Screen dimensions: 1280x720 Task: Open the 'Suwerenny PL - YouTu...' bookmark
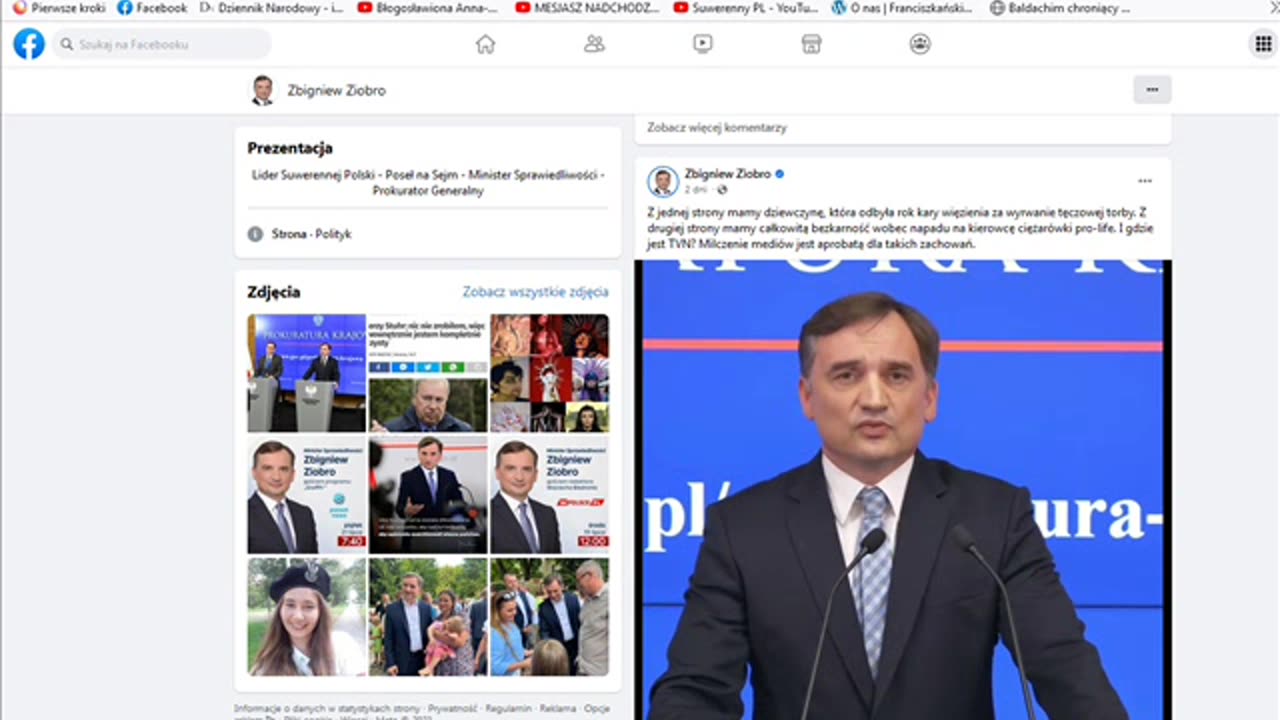[x=746, y=8]
